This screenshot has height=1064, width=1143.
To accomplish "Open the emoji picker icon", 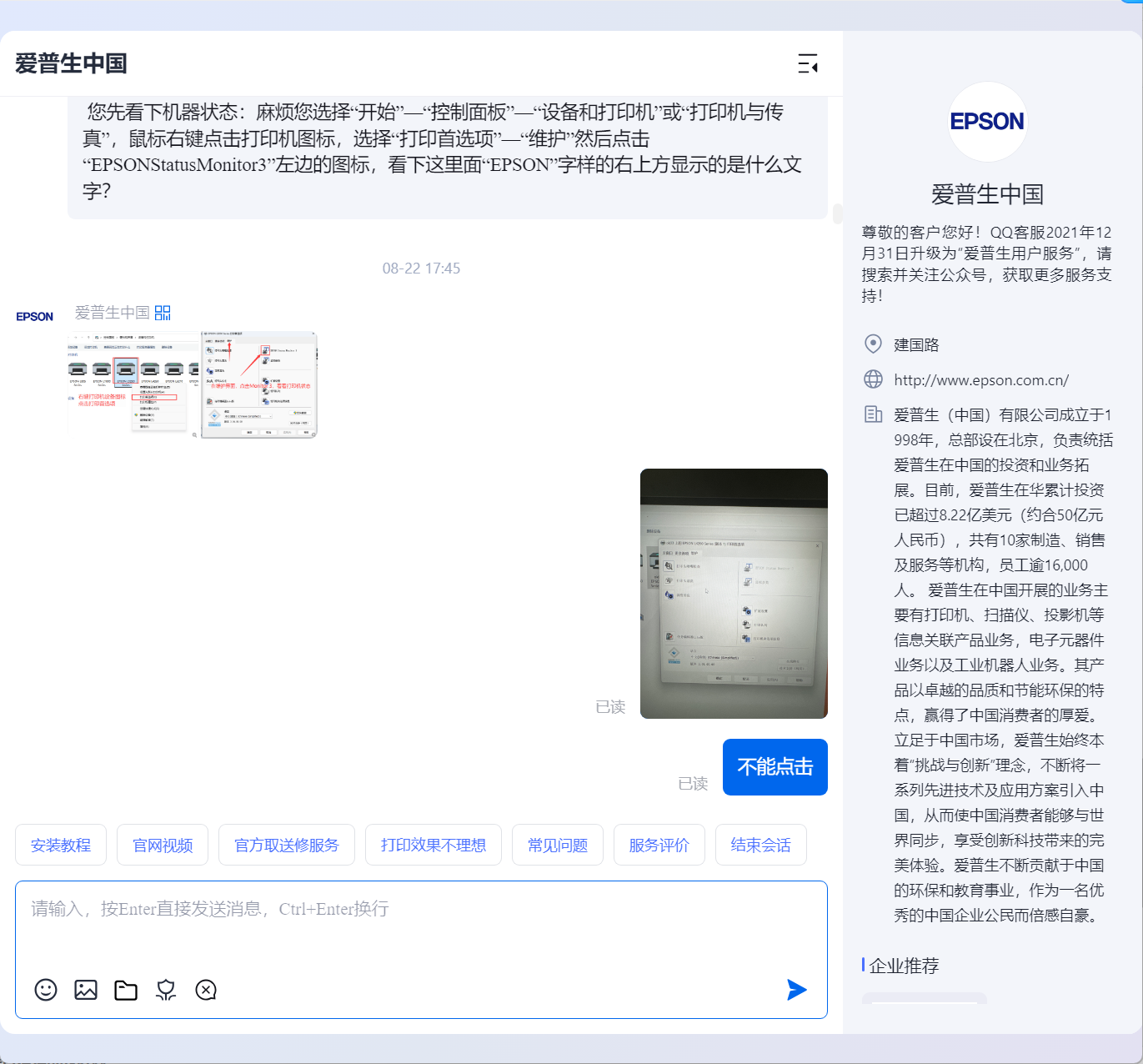I will click(46, 990).
